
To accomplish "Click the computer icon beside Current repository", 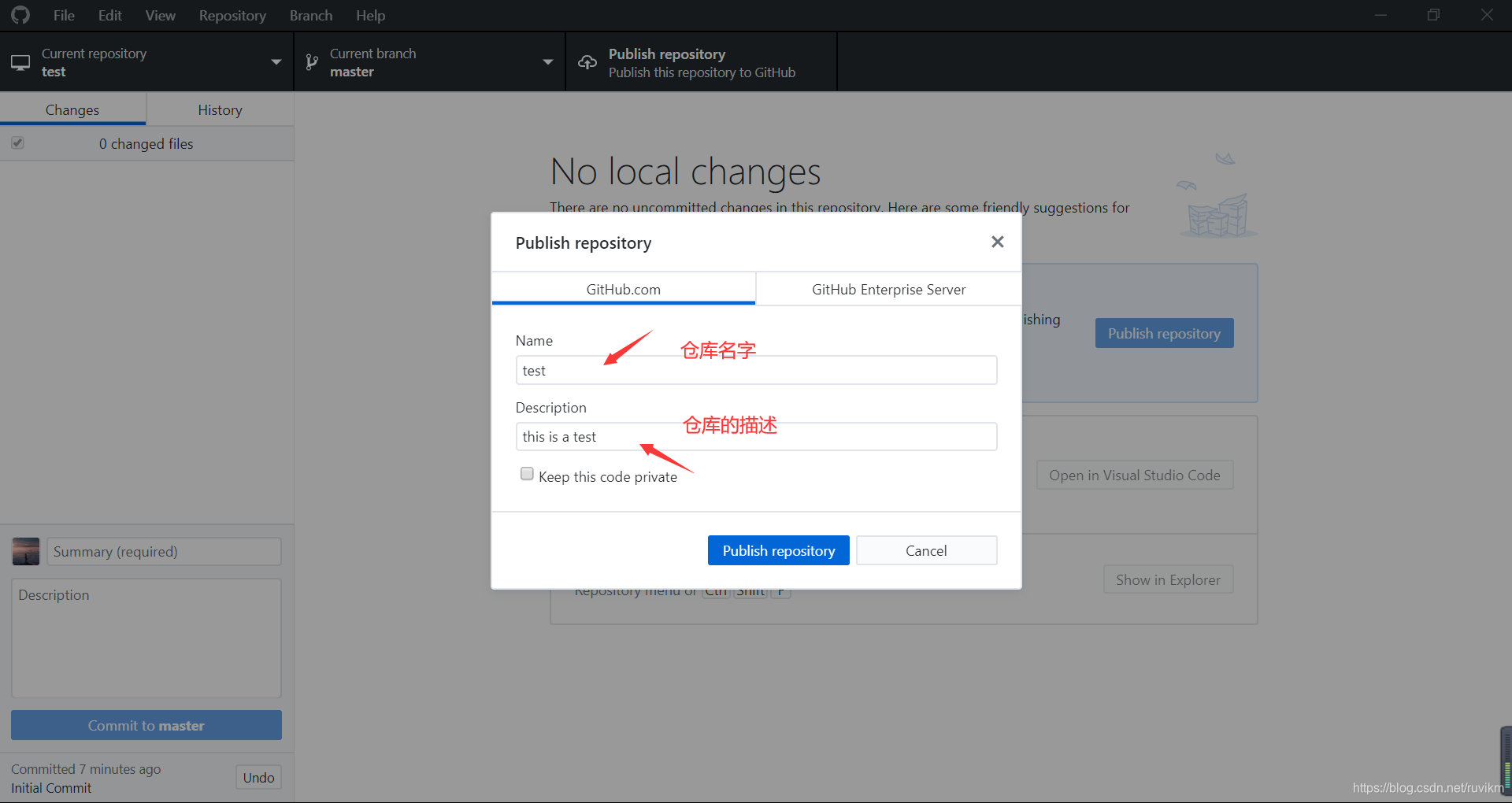I will click(x=20, y=62).
